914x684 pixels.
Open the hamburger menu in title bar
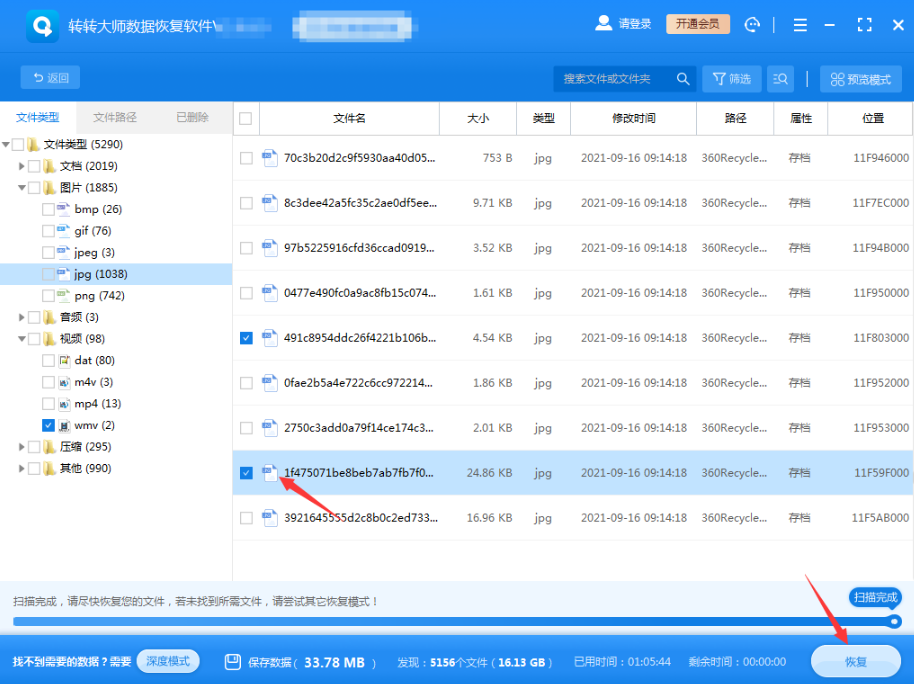pyautogui.click(x=800, y=24)
